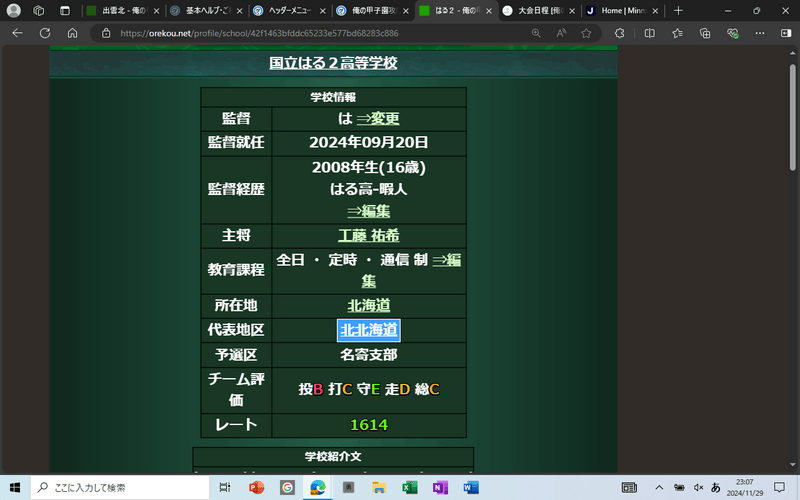Open OneNote from the taskbar
This screenshot has width=800, height=500.
tap(440, 487)
